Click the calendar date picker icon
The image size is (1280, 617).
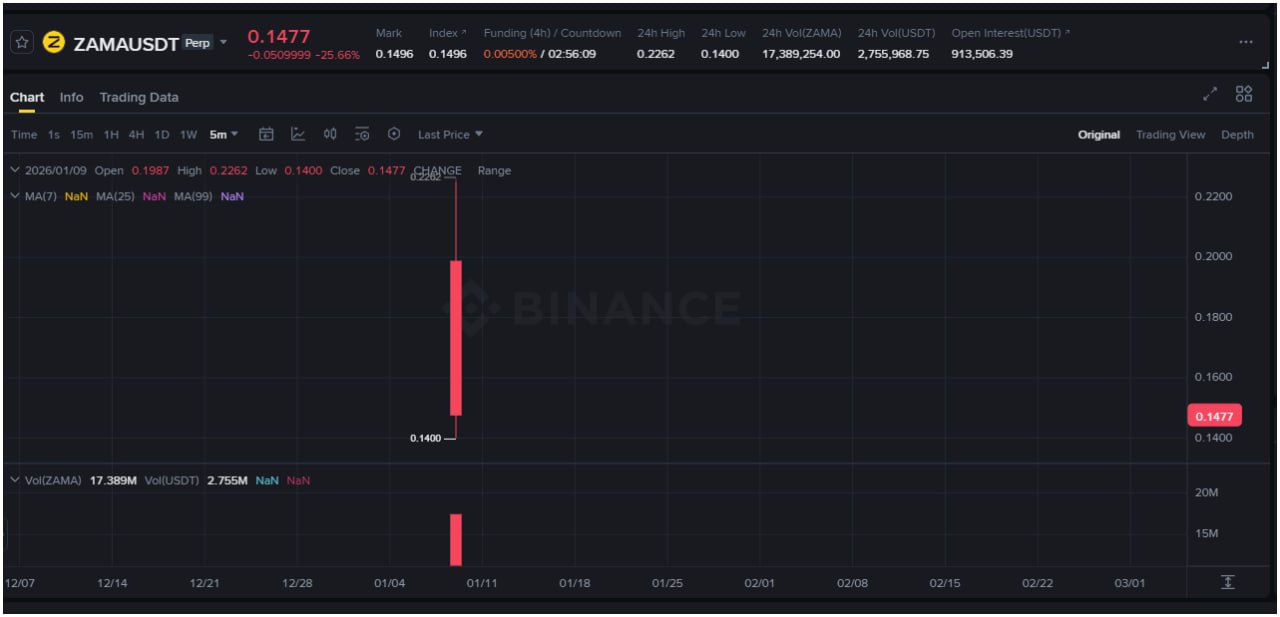pos(266,134)
